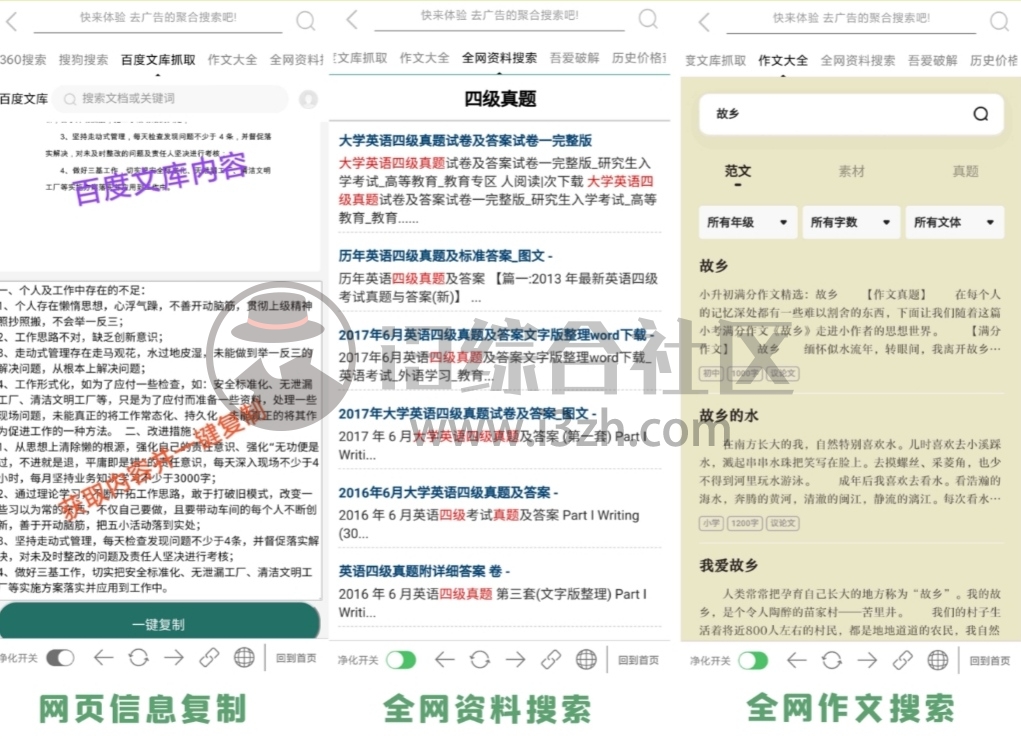Switch to 搜狗搜索 tab in left panel
The height and width of the screenshot is (739, 1021).
point(83,60)
